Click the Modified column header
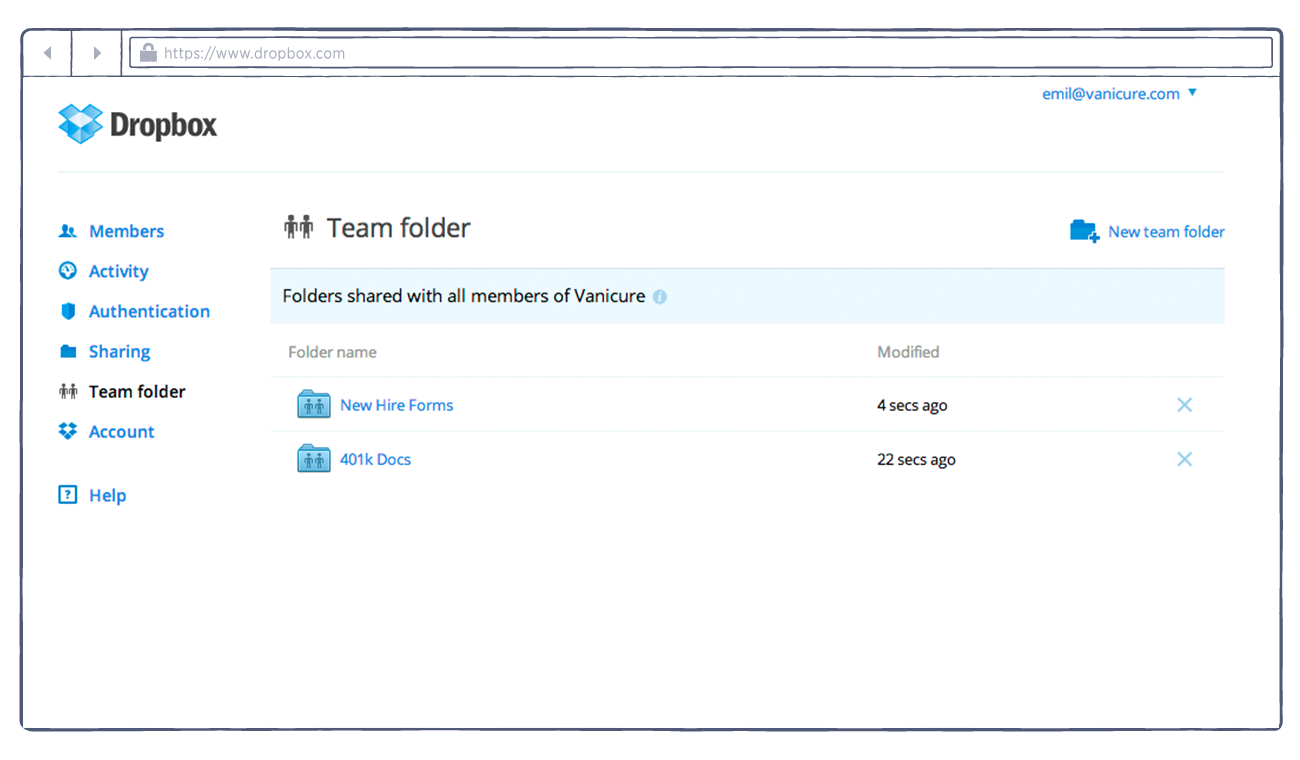The width and height of the screenshot is (1300, 760). (908, 352)
